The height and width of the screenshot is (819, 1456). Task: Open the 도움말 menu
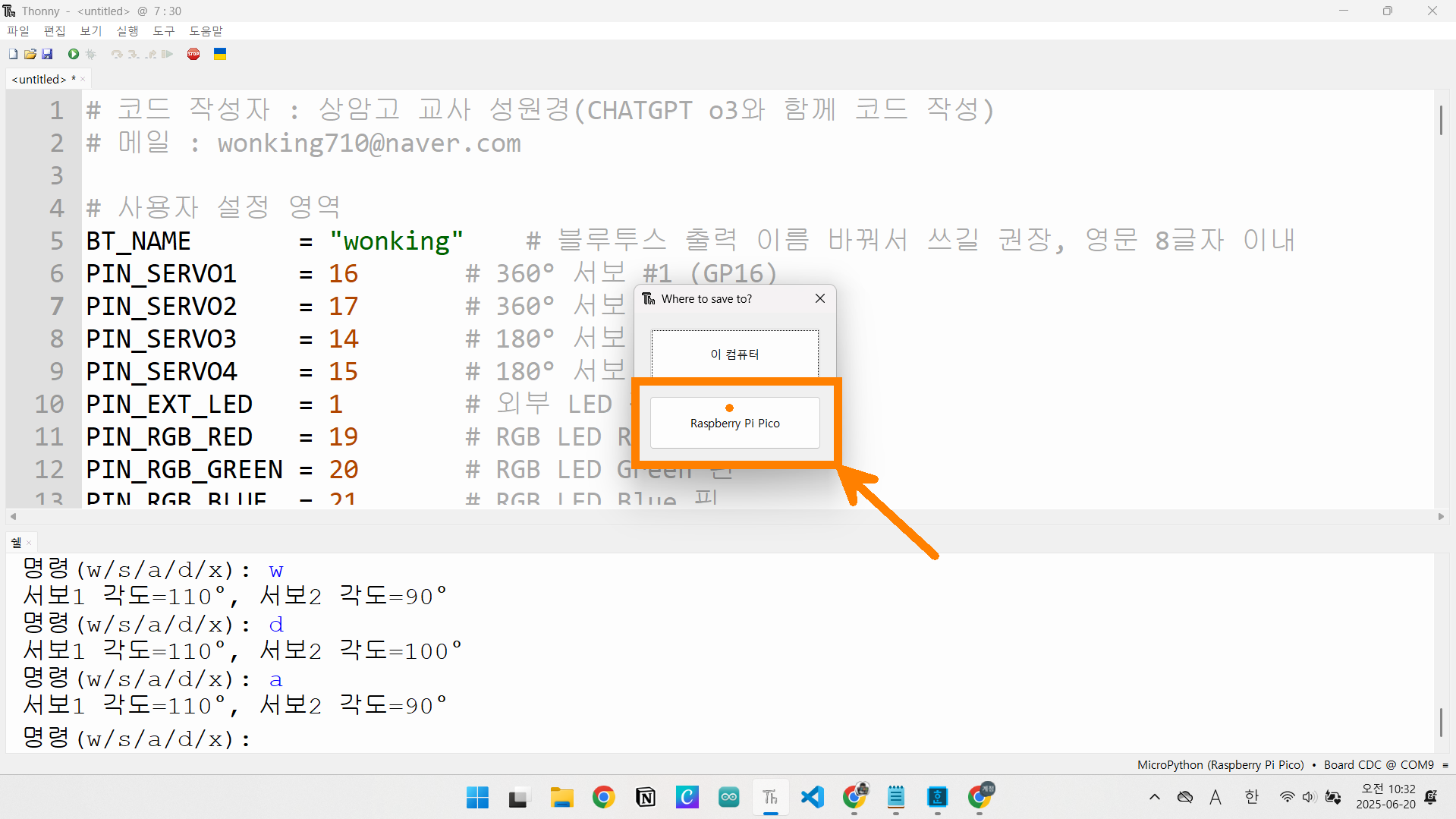click(x=206, y=31)
